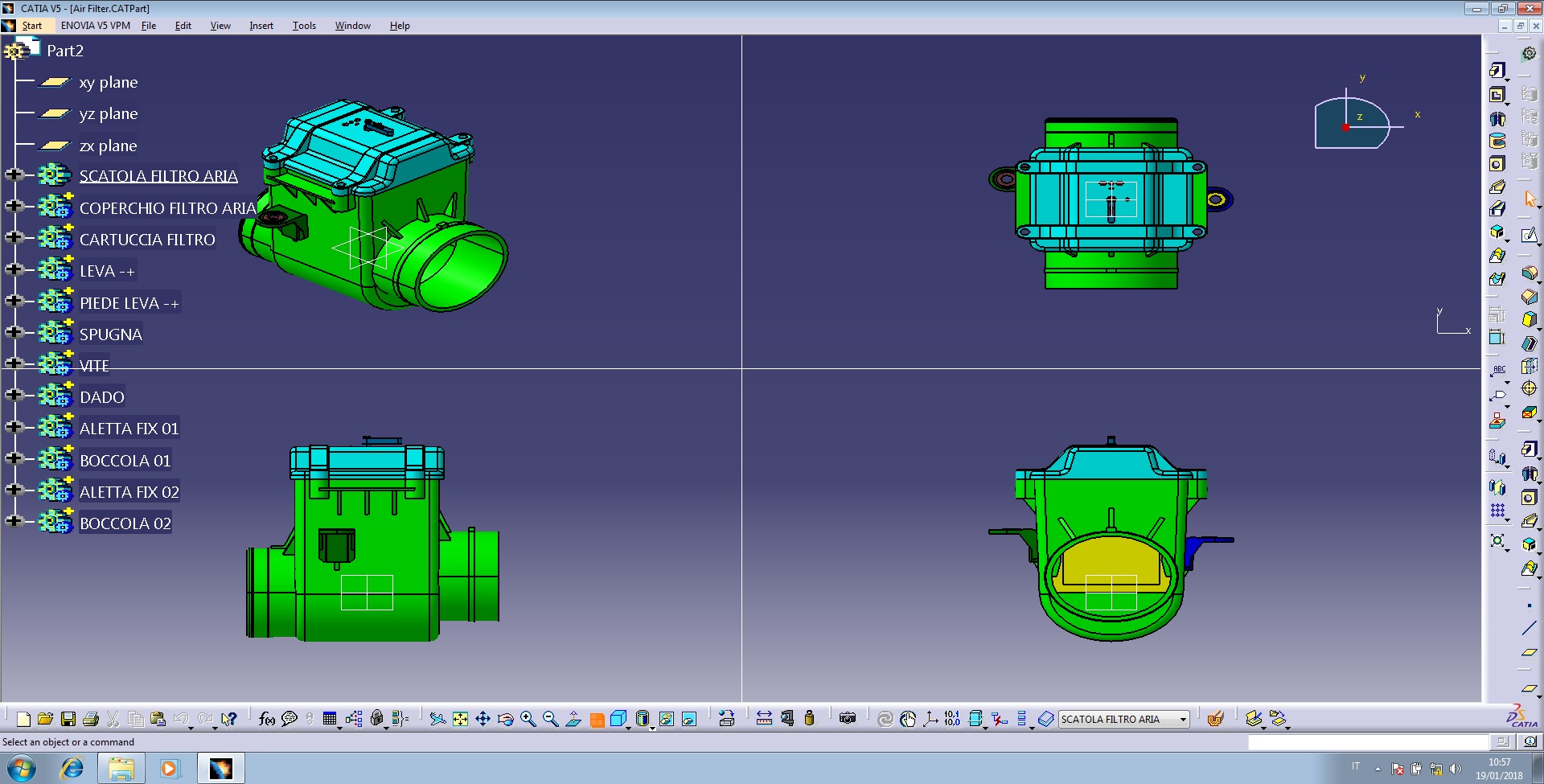Click the Print icon
Viewport: 1544px width, 784px height.
click(91, 719)
